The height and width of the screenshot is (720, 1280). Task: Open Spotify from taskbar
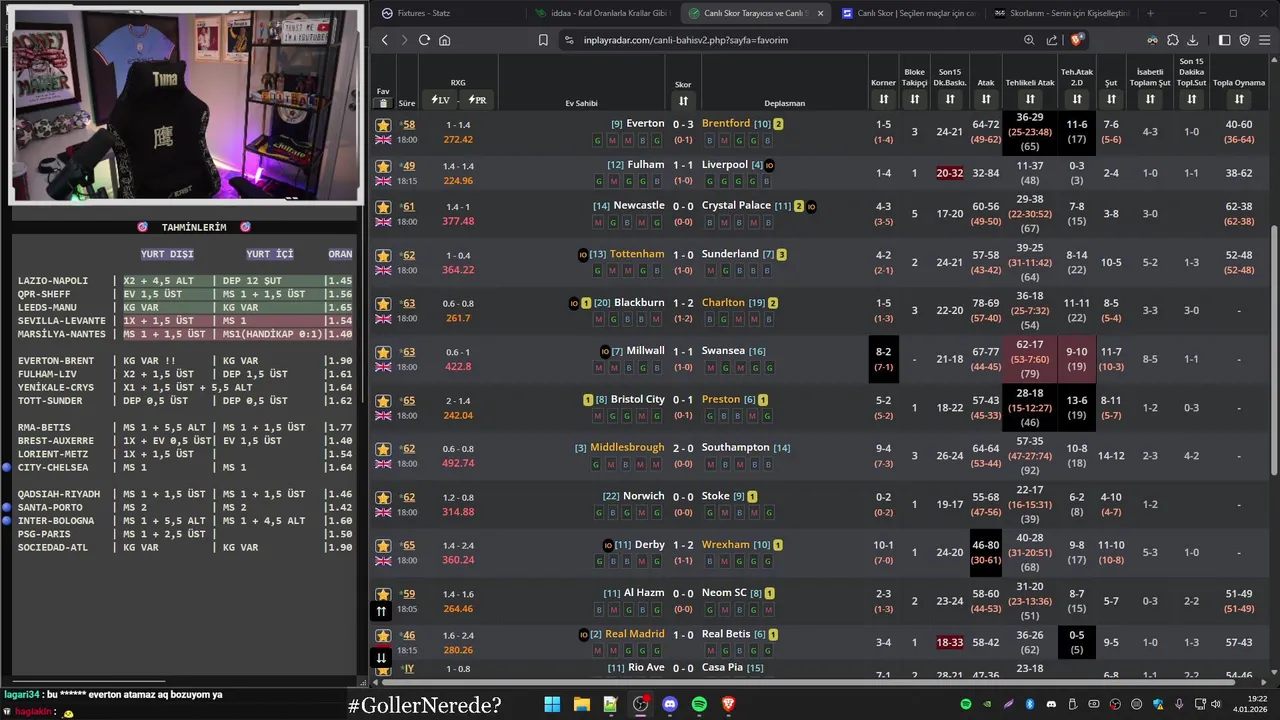pyautogui.click(x=699, y=704)
